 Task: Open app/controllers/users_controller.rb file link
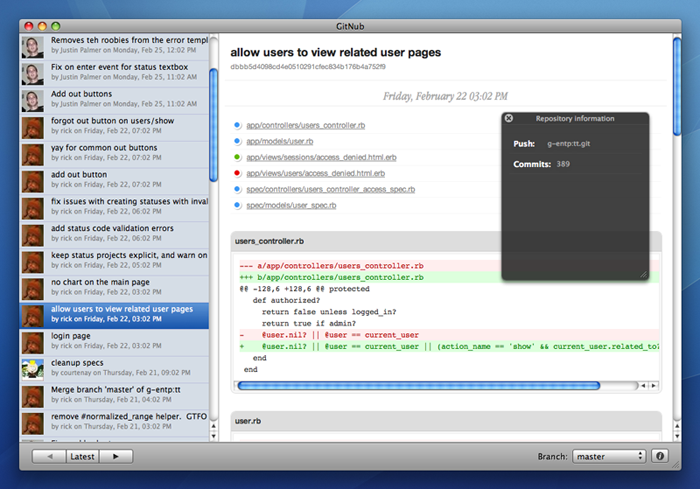coord(306,125)
